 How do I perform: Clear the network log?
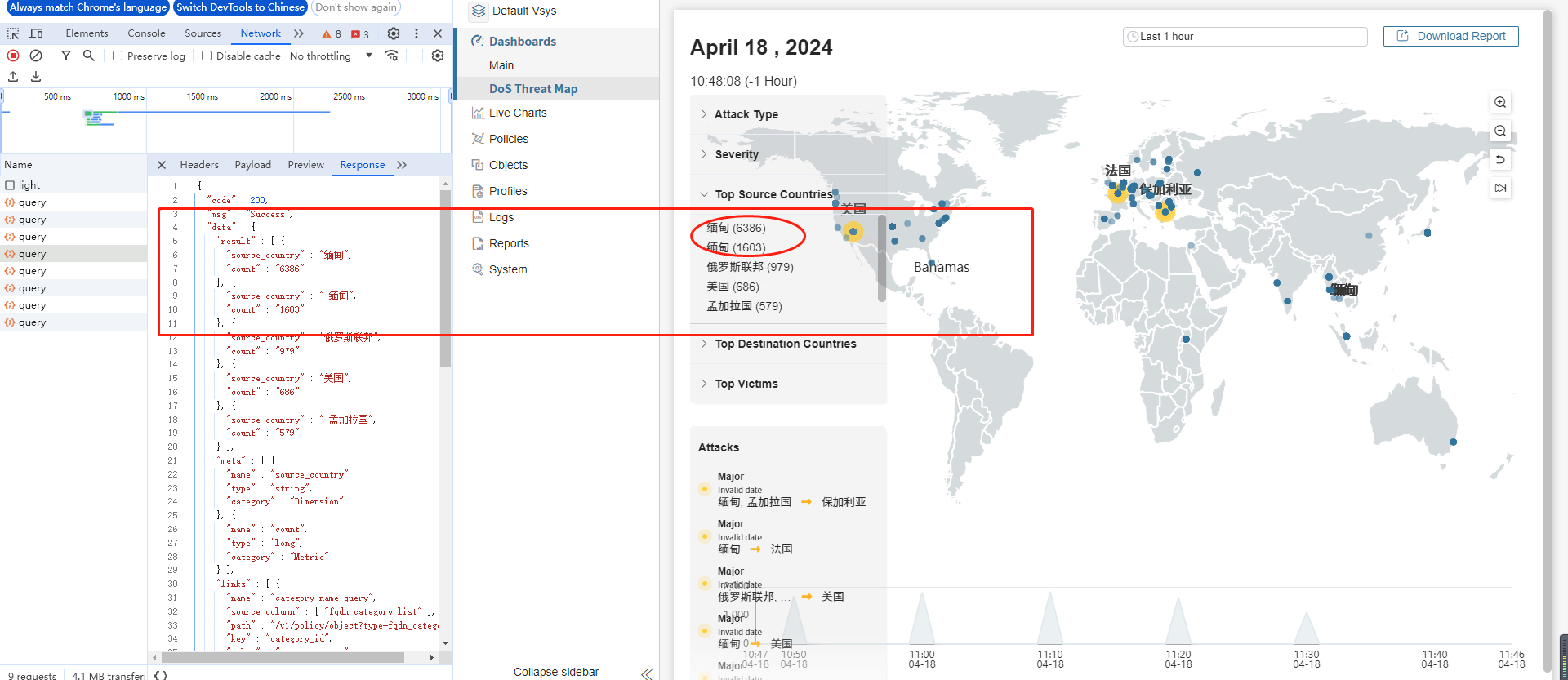(36, 56)
